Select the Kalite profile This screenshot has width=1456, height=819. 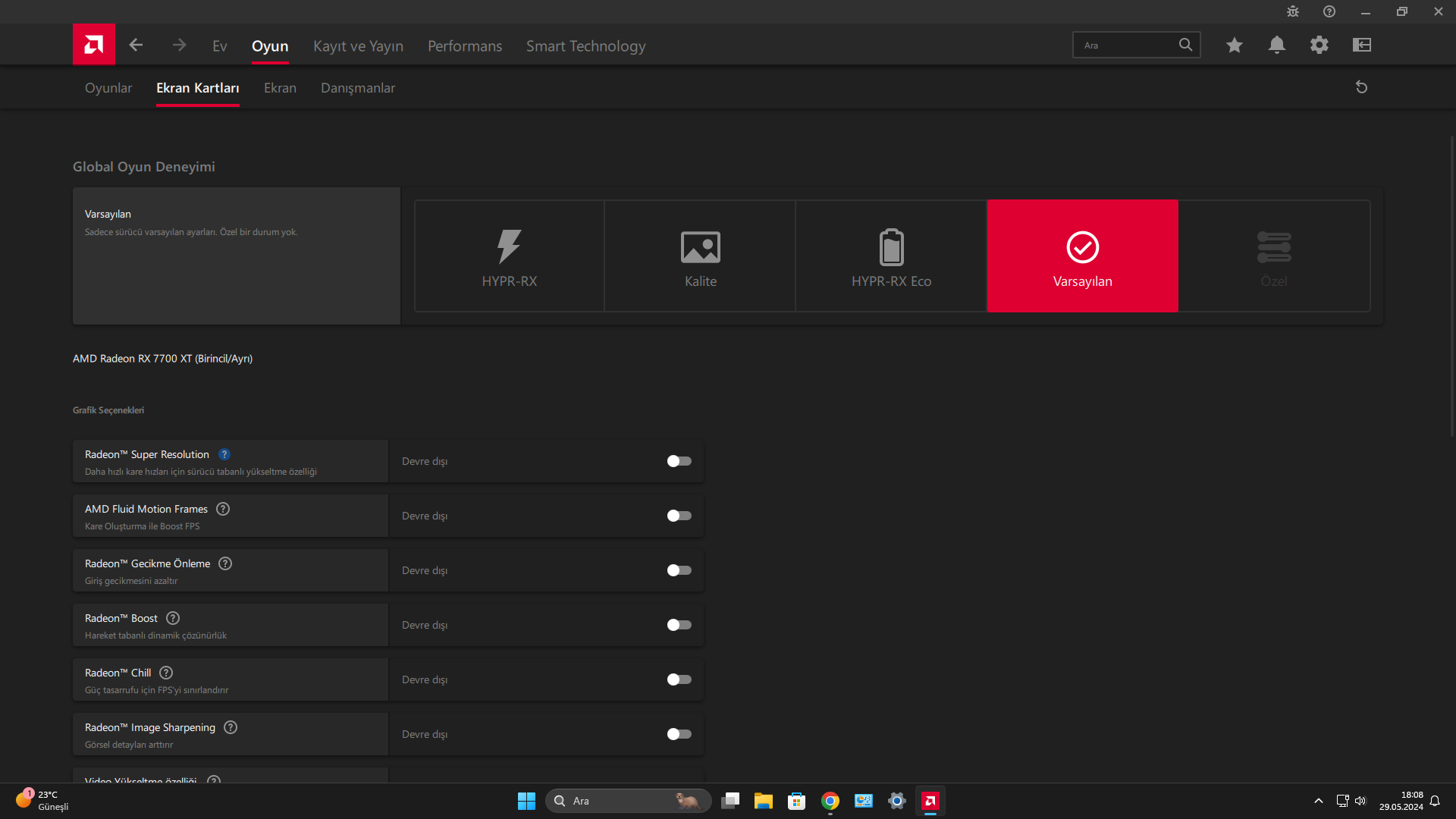(701, 256)
